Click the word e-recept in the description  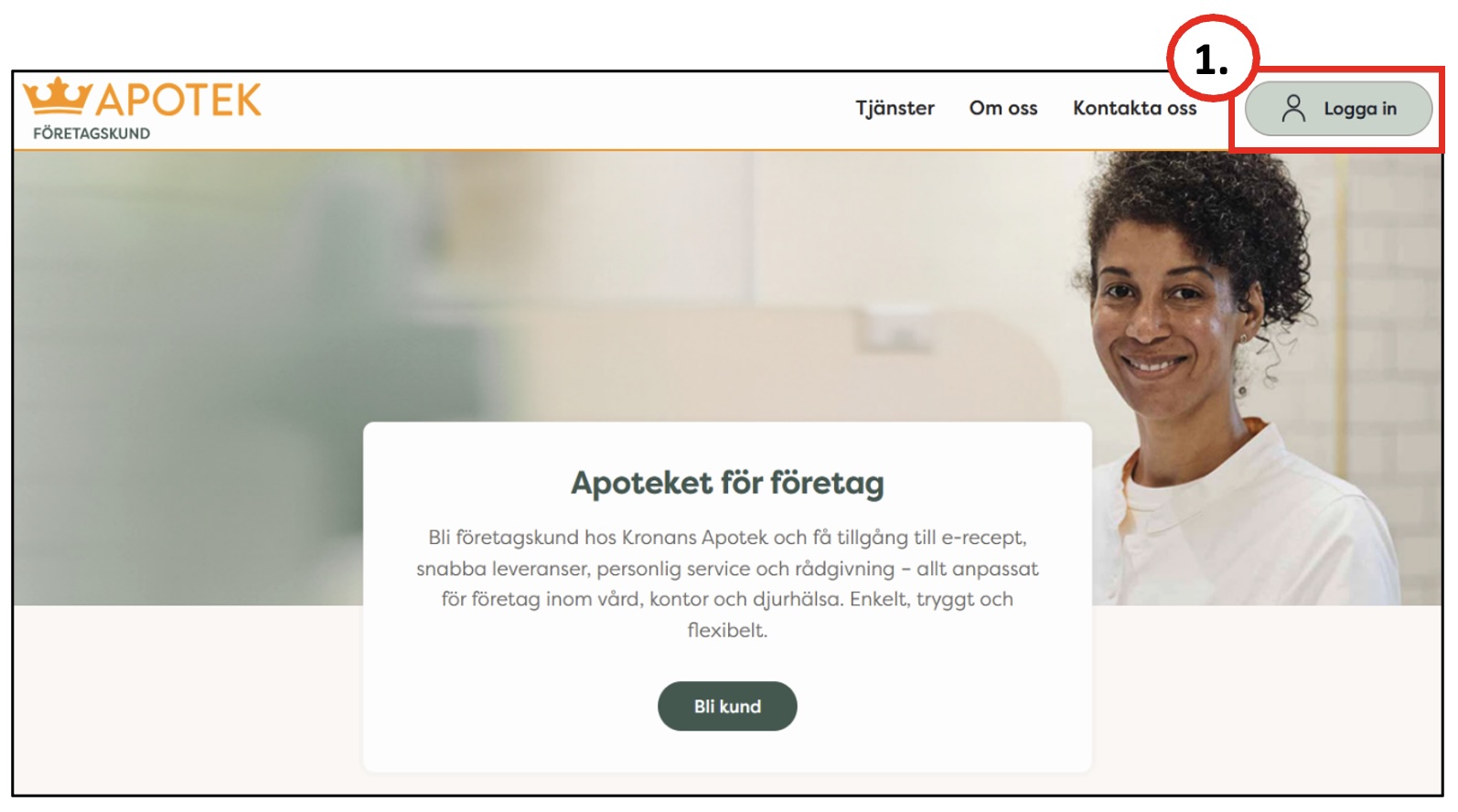point(983,538)
